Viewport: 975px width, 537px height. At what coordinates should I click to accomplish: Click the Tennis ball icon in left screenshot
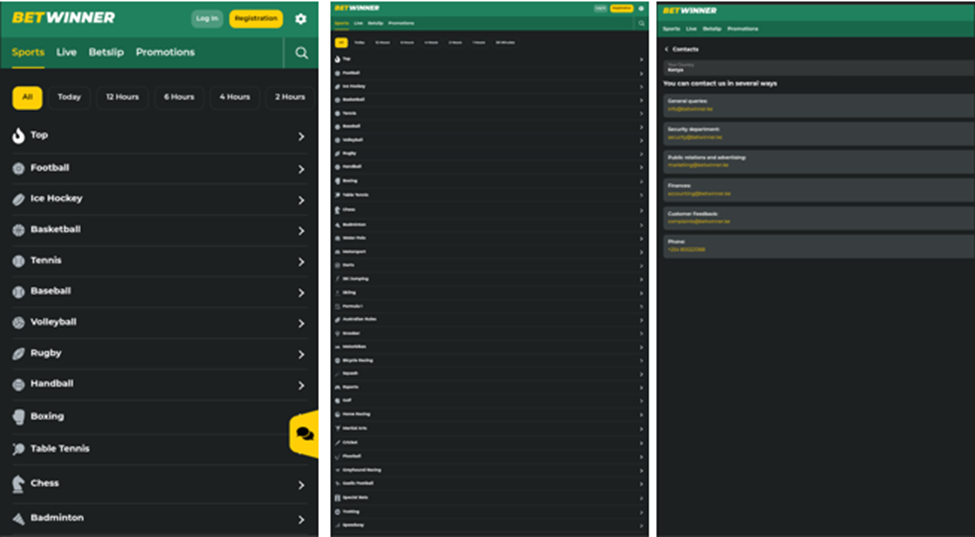[19, 261]
